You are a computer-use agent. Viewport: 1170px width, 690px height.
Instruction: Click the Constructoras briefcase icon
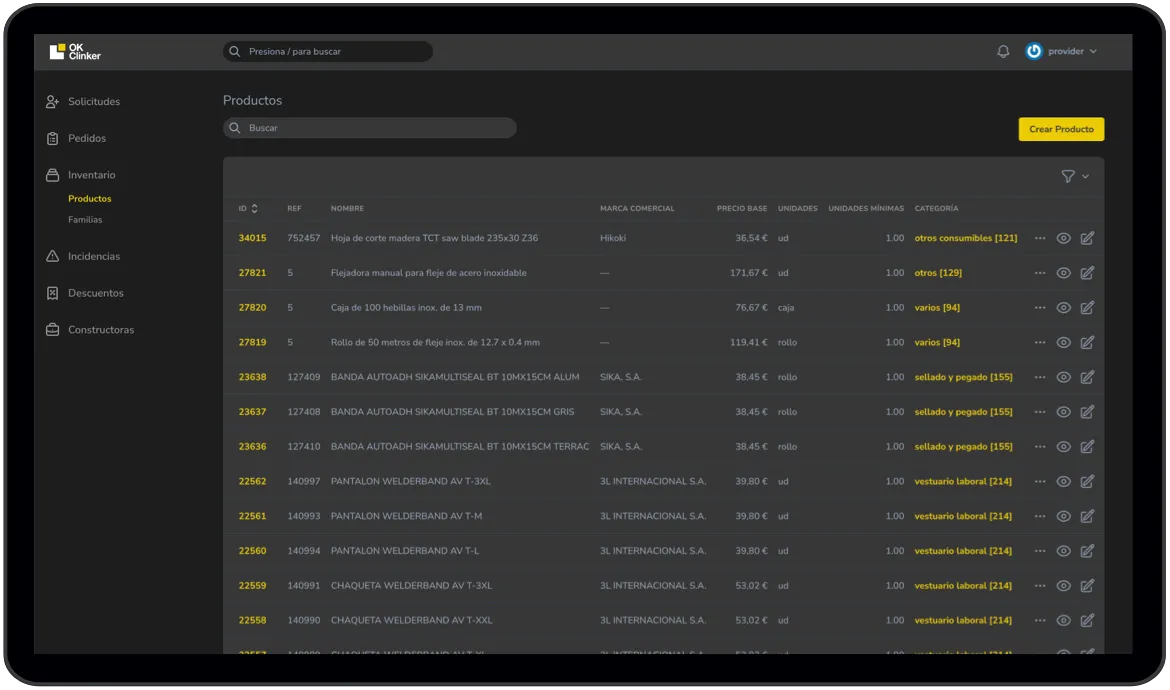[x=53, y=330]
